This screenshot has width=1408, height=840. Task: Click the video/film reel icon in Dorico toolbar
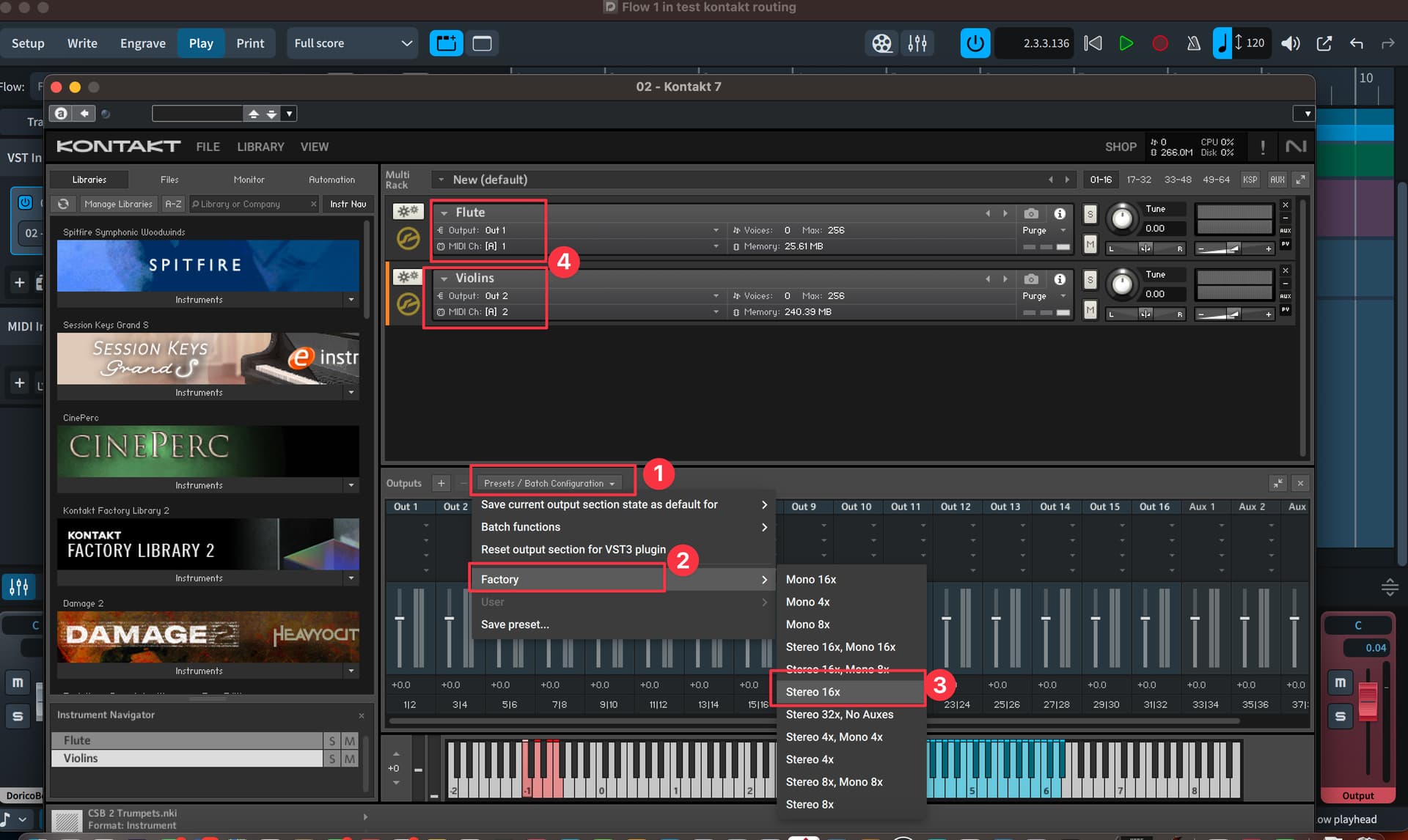pyautogui.click(x=881, y=43)
